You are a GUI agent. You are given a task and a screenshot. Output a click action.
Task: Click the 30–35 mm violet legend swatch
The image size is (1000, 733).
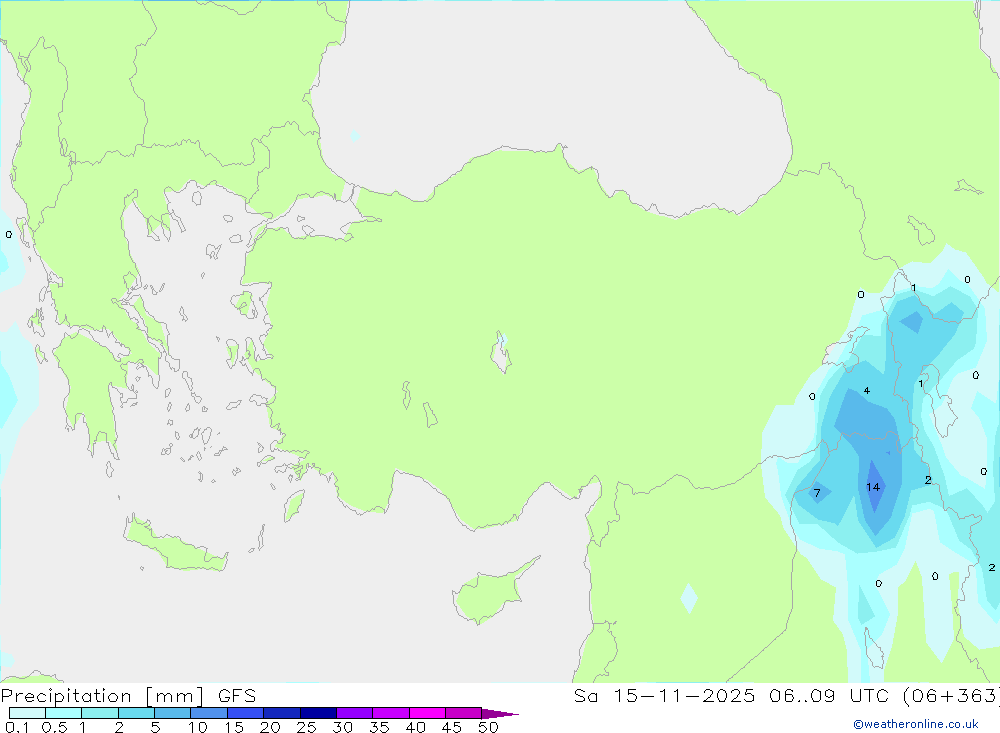pos(354,713)
